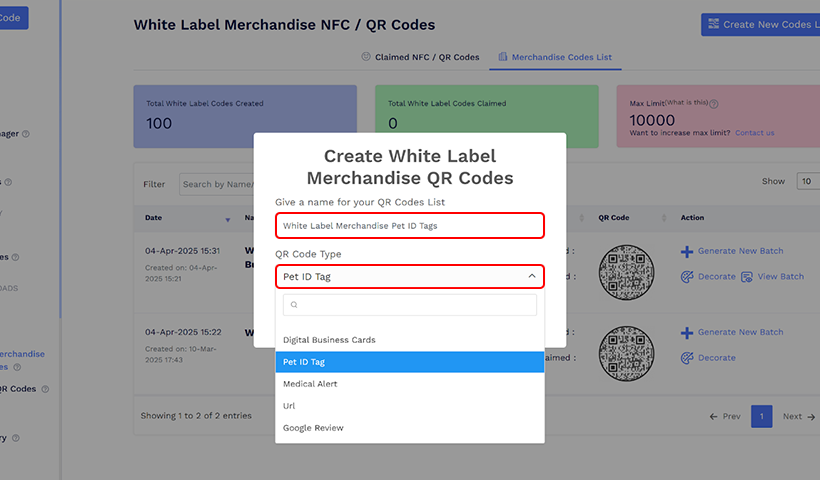Click the help icon next to QR Codes in sidebar
820x480 pixels.
click(x=45, y=389)
